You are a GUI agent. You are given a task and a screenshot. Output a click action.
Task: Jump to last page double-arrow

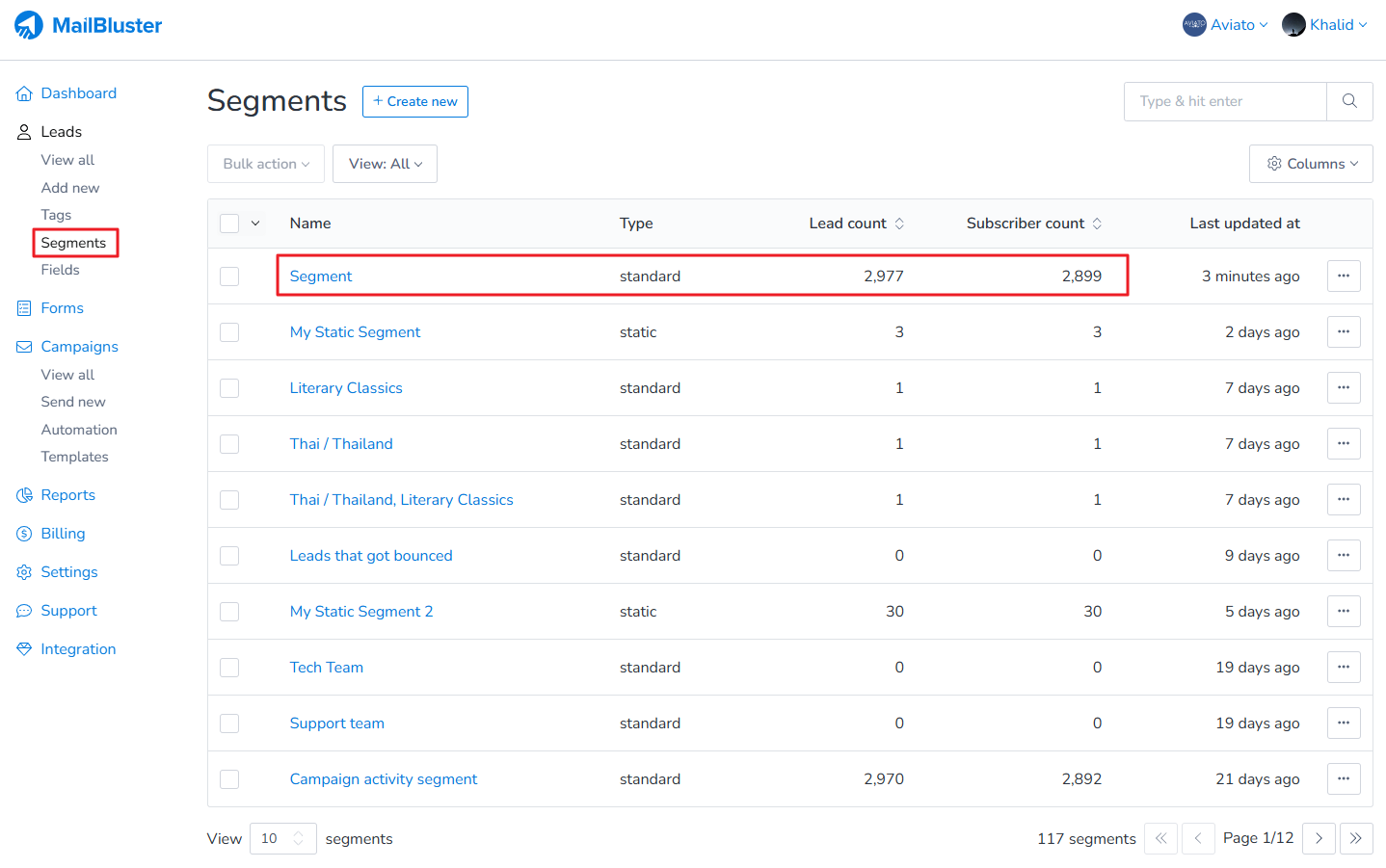coord(1355,838)
